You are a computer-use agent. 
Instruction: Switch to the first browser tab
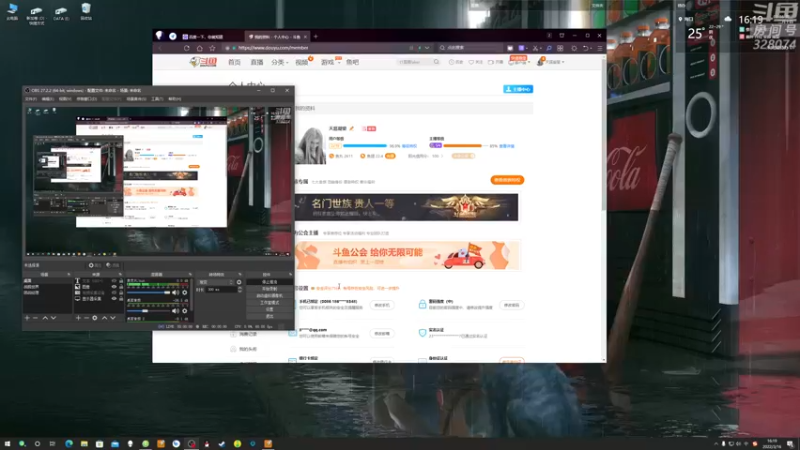click(209, 37)
